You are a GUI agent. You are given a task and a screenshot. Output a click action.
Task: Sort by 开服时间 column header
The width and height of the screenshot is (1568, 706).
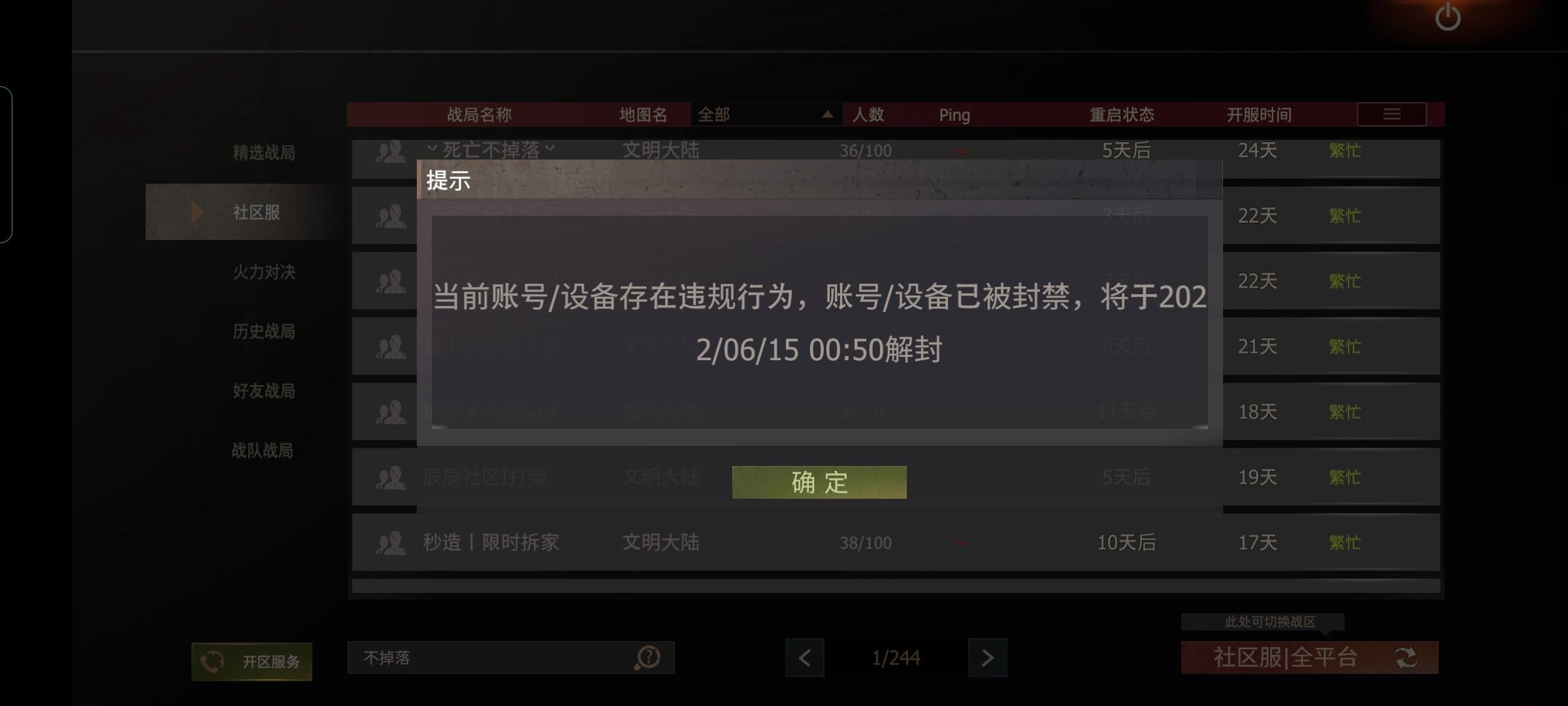pyautogui.click(x=1259, y=115)
